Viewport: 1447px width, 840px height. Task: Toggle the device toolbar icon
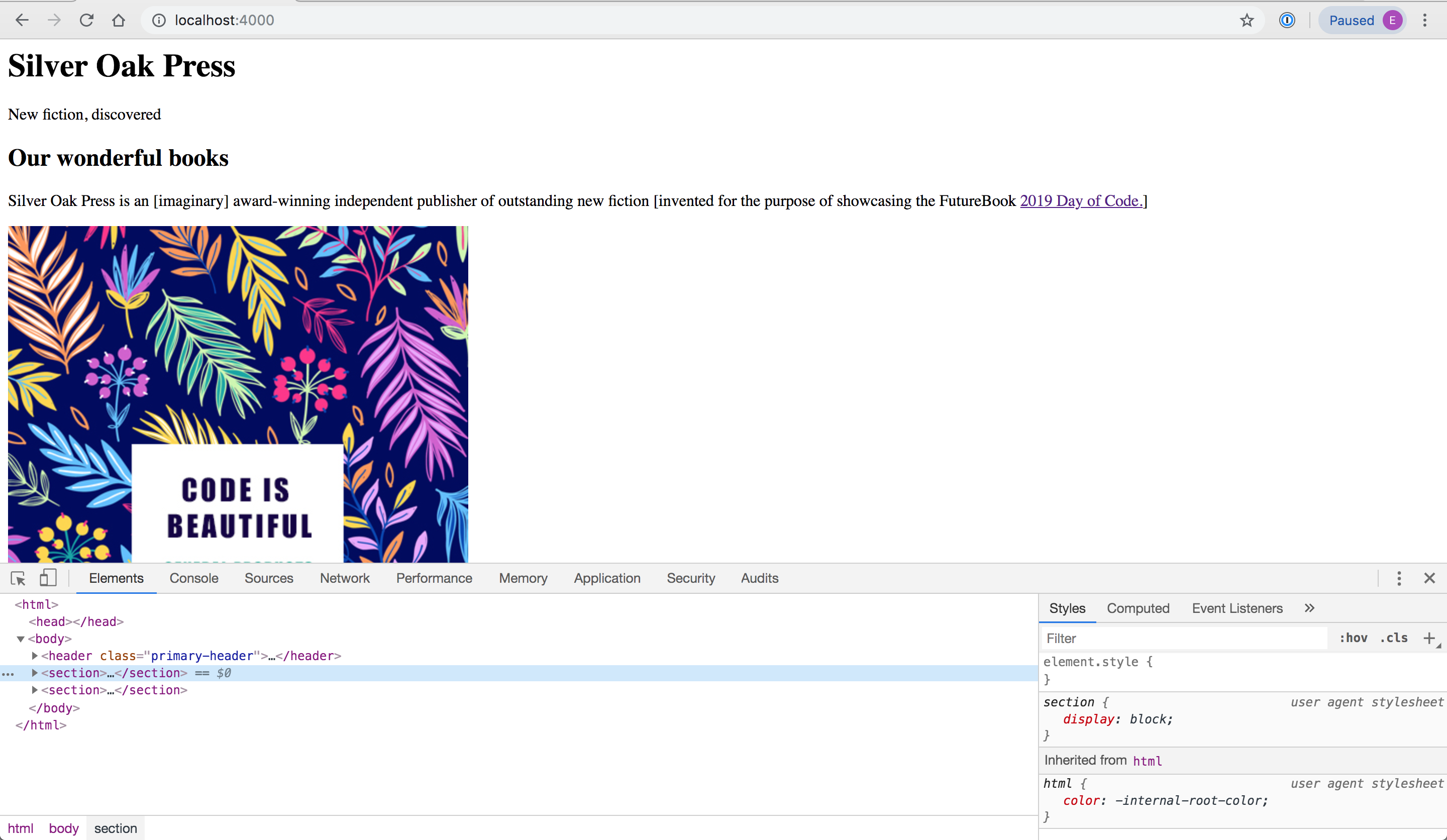pyautogui.click(x=48, y=578)
